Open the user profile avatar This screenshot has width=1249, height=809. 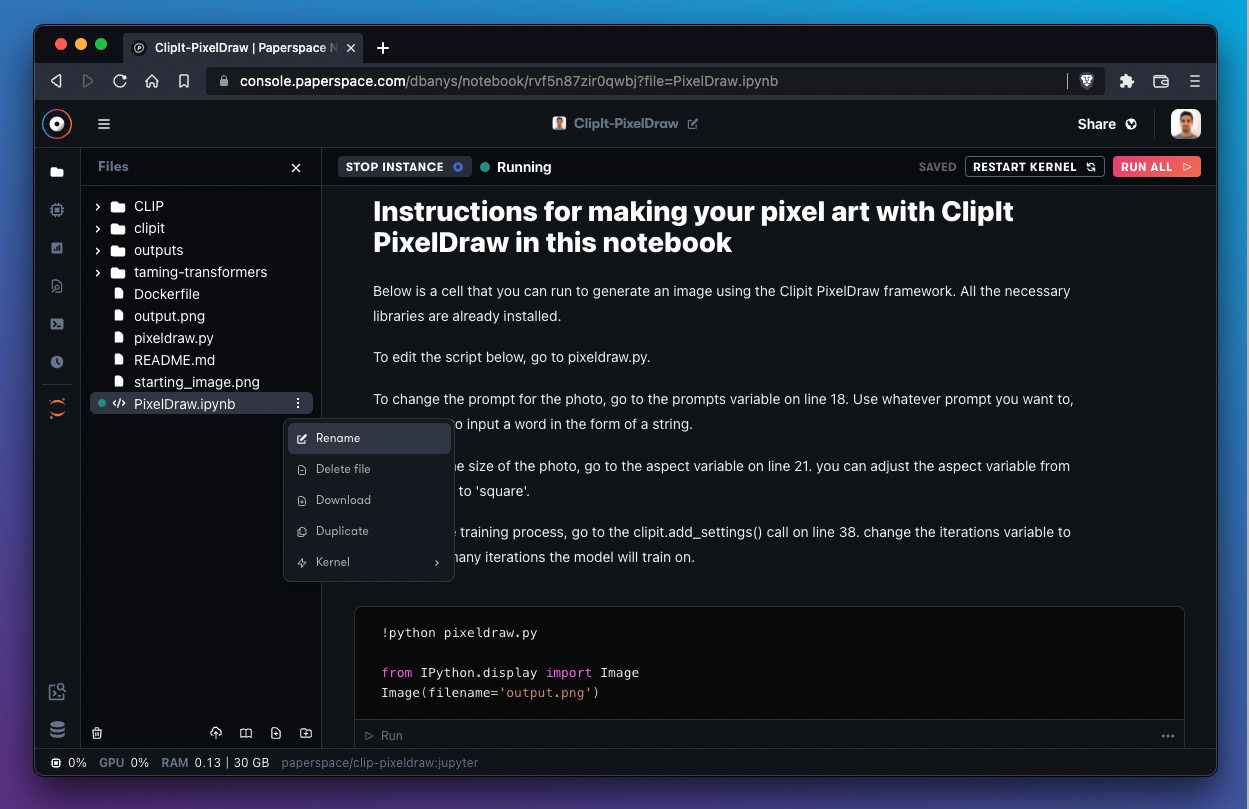1186,124
